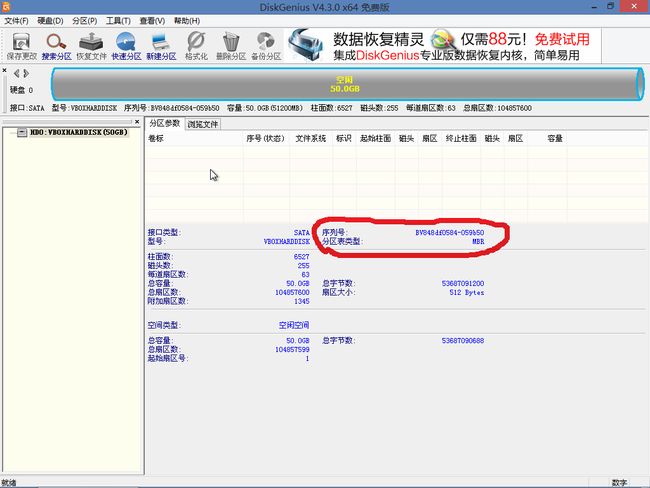Restore down the DiskGenius window
The image size is (650, 488).
click(x=610, y=6)
